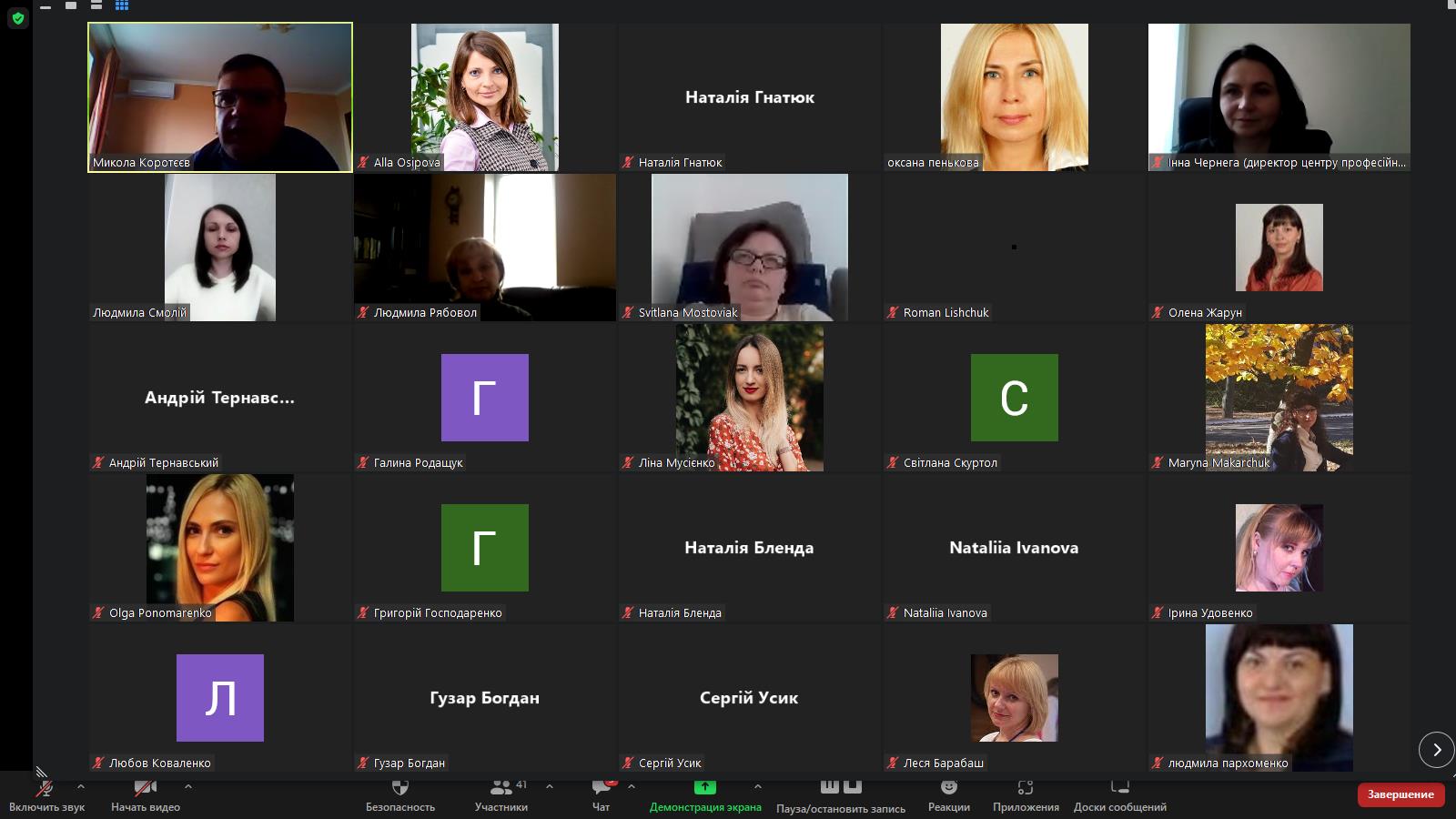This screenshot has width=1456, height=819.
Task: Click the red Завершение end meeting button
Action: (1401, 794)
